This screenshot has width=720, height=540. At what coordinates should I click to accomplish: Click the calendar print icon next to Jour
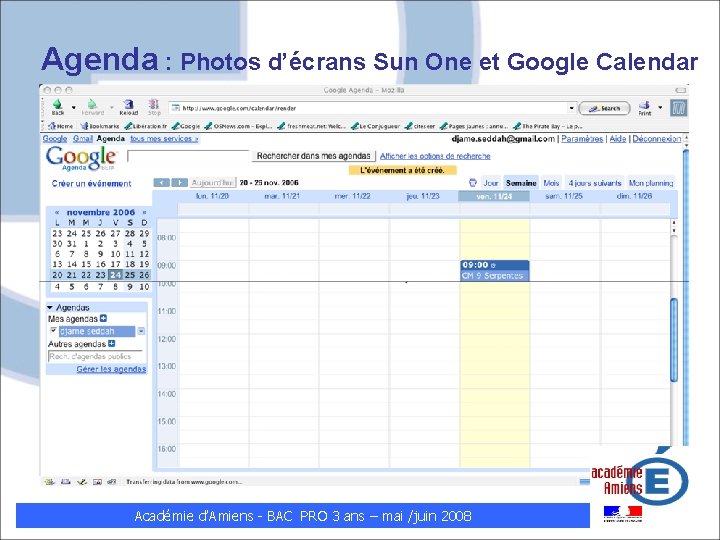pos(472,183)
